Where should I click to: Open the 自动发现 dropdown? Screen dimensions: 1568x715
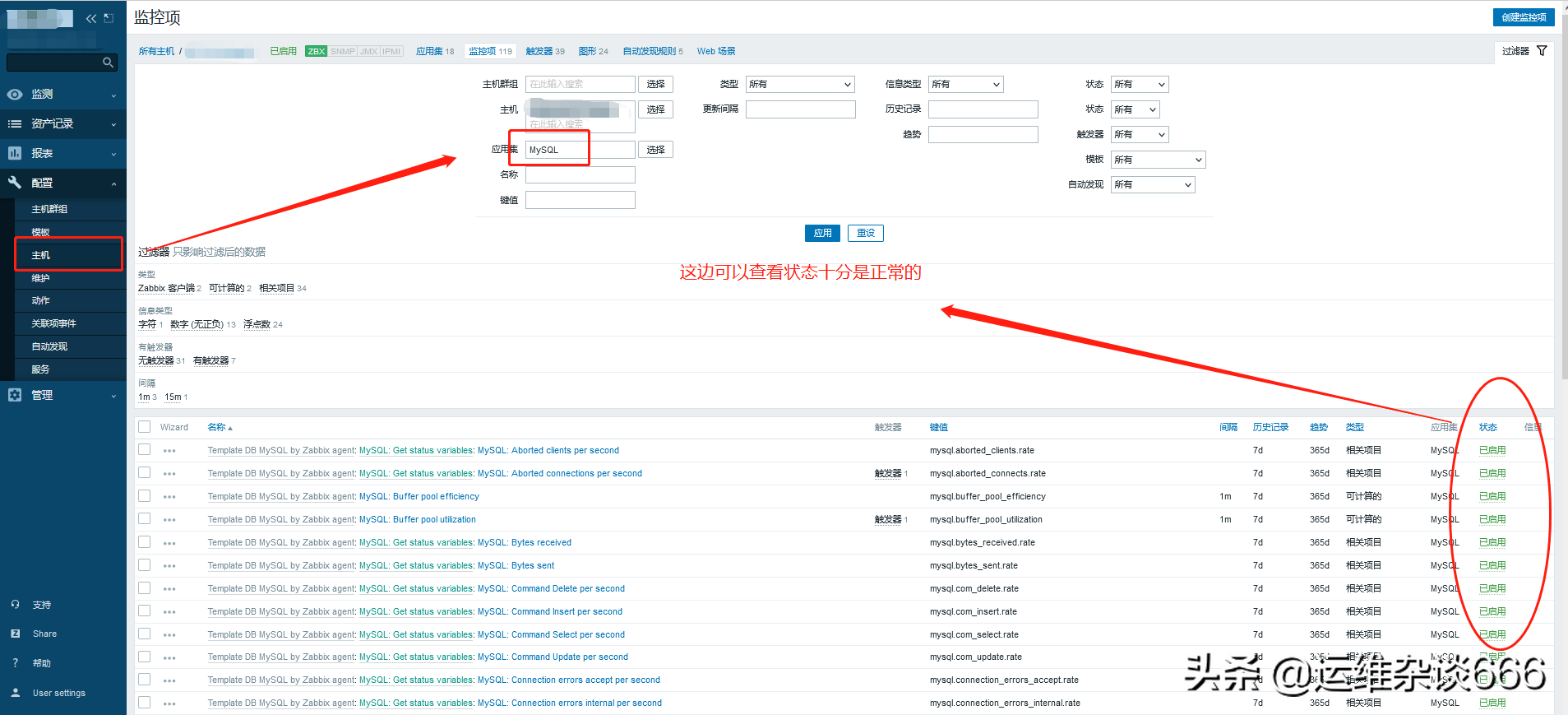click(1153, 184)
